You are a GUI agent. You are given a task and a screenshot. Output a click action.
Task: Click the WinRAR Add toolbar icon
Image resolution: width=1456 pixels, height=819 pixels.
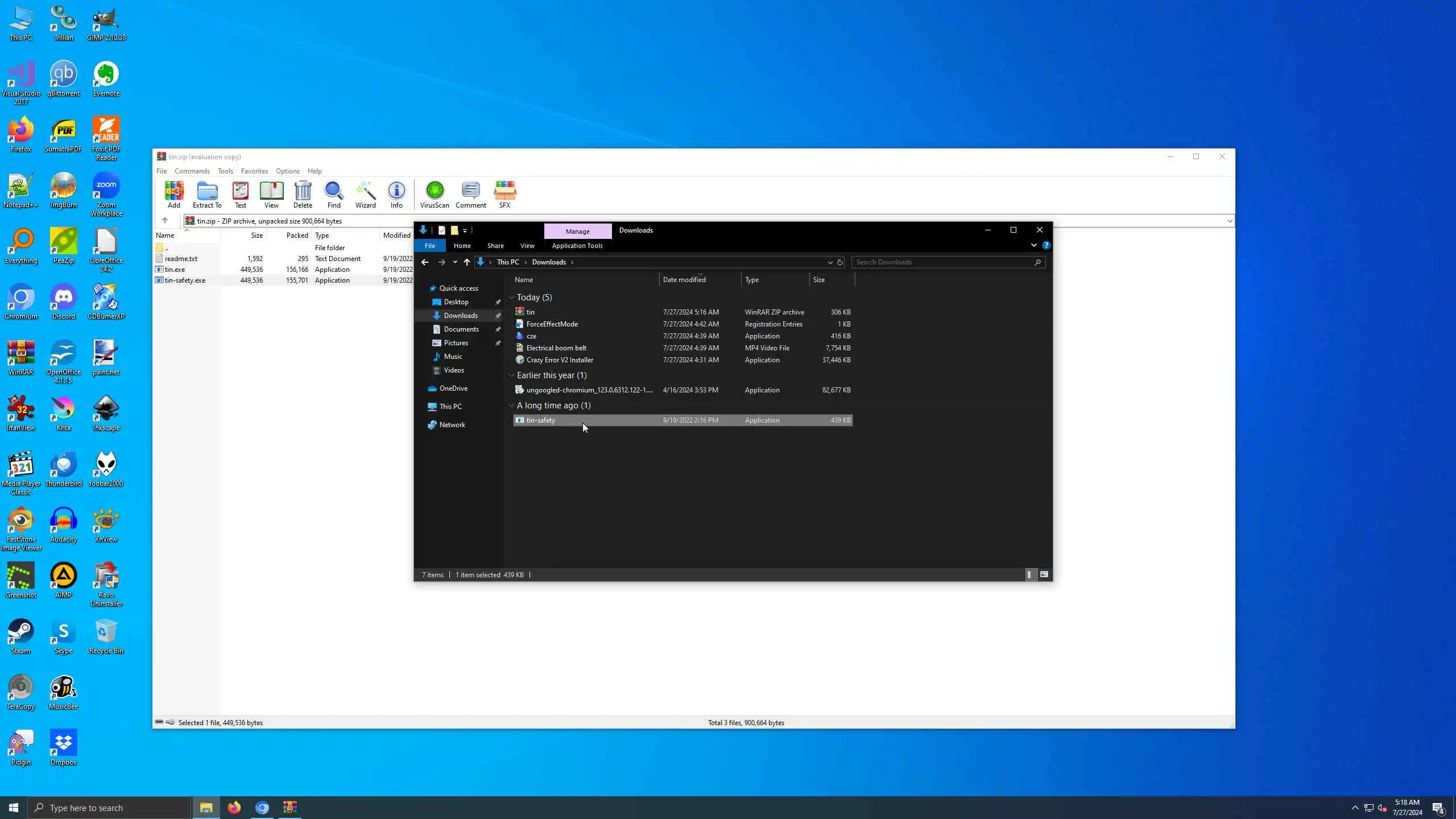[174, 195]
